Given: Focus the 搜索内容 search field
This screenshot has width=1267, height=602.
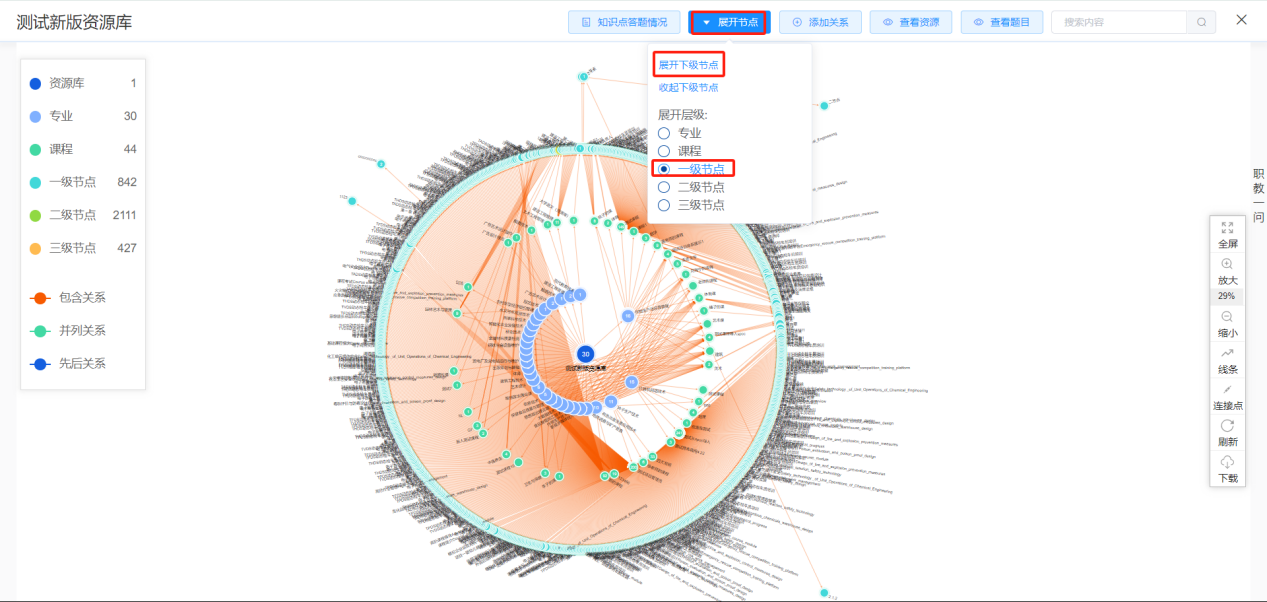Looking at the screenshot, I should click(1119, 22).
